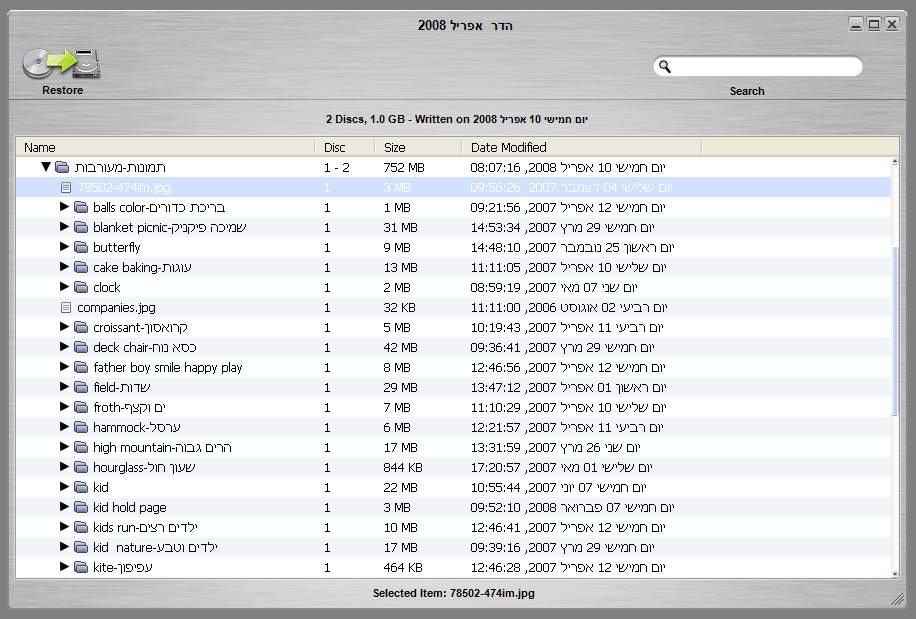
Task: Click the kite folder icon
Action: tap(81, 567)
